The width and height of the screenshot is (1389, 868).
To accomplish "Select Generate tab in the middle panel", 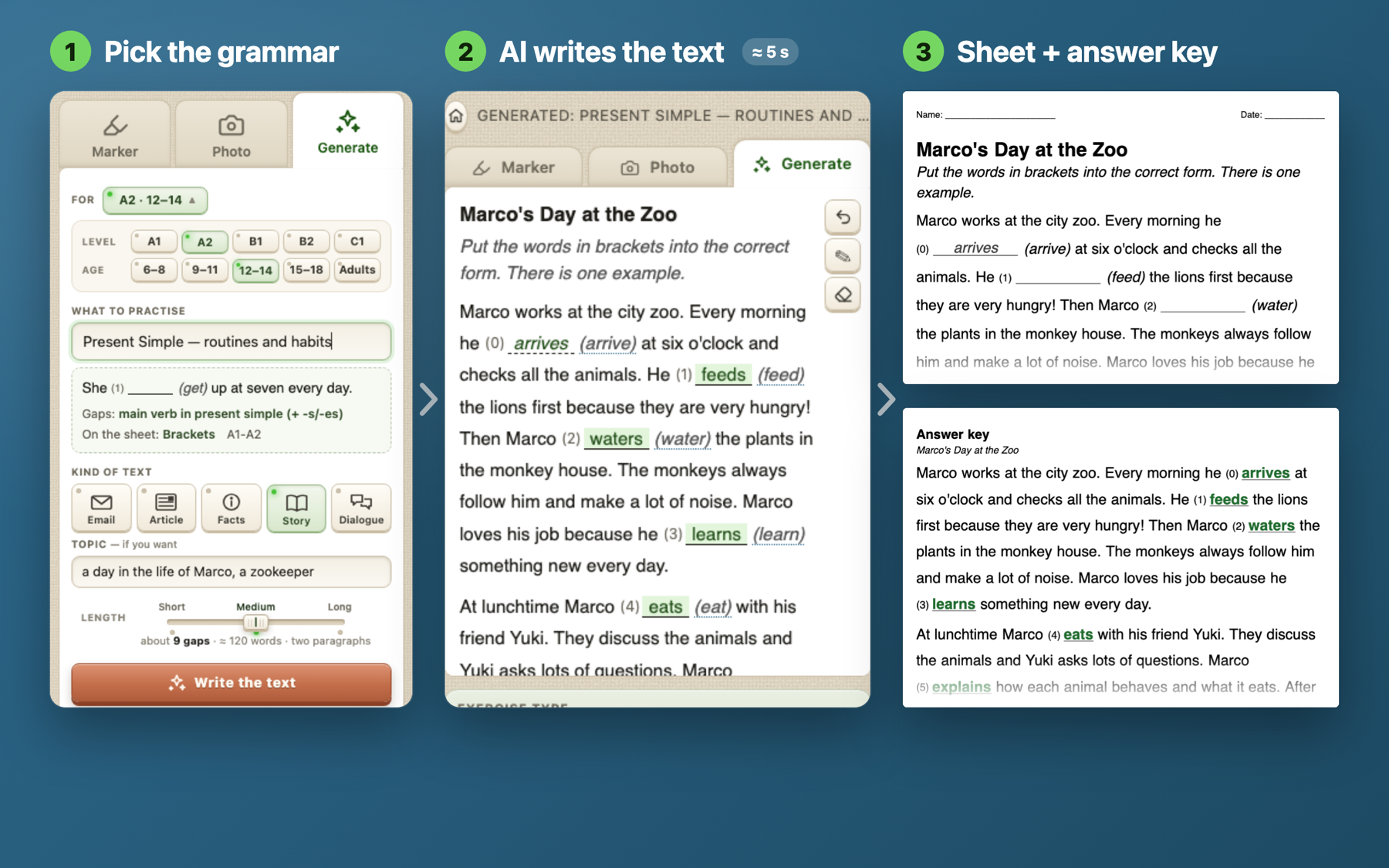I will click(802, 164).
